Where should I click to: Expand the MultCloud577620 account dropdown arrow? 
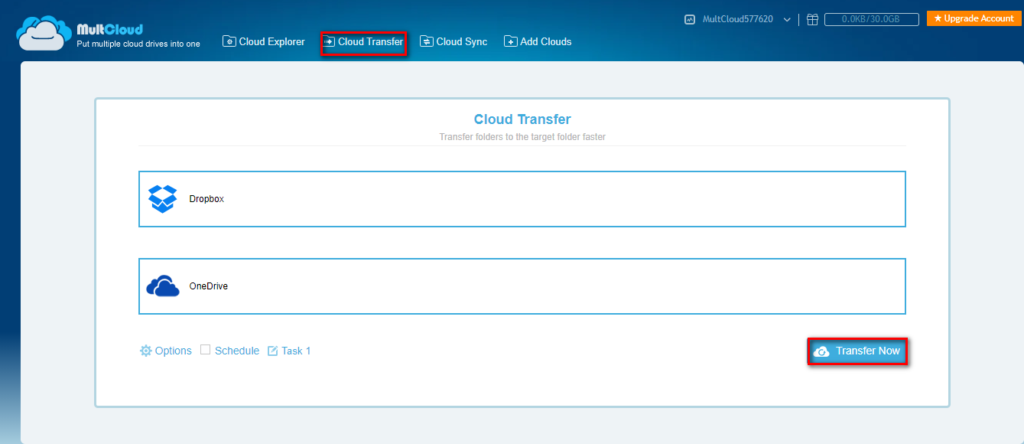(787, 19)
